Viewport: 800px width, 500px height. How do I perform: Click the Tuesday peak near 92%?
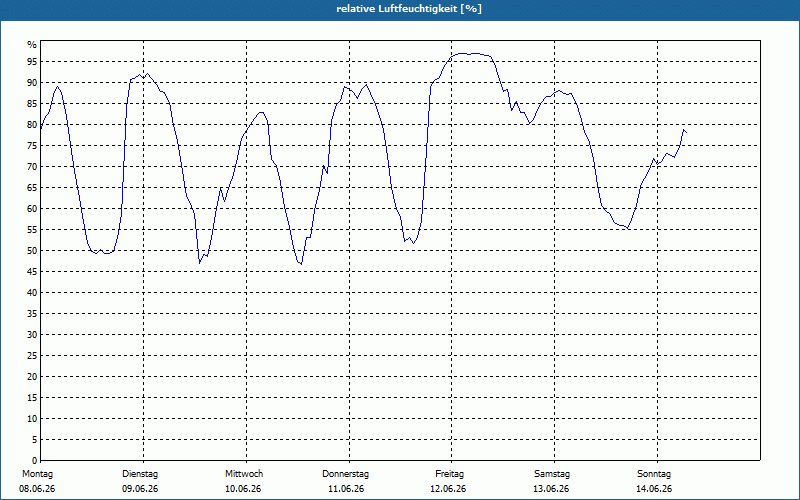coord(147,73)
